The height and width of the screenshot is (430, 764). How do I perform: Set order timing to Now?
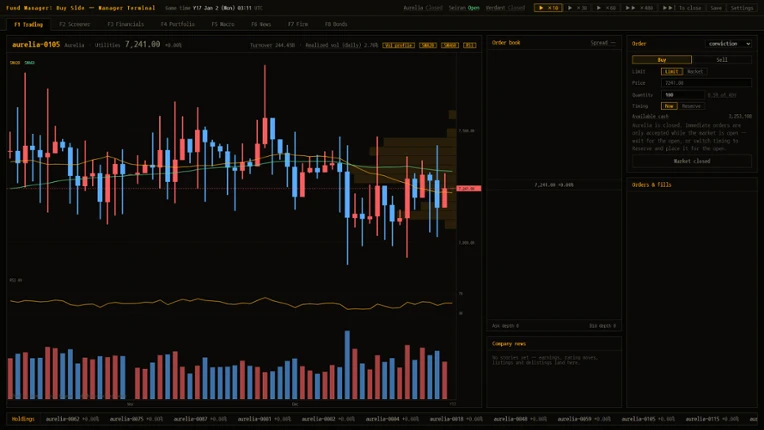pos(669,106)
